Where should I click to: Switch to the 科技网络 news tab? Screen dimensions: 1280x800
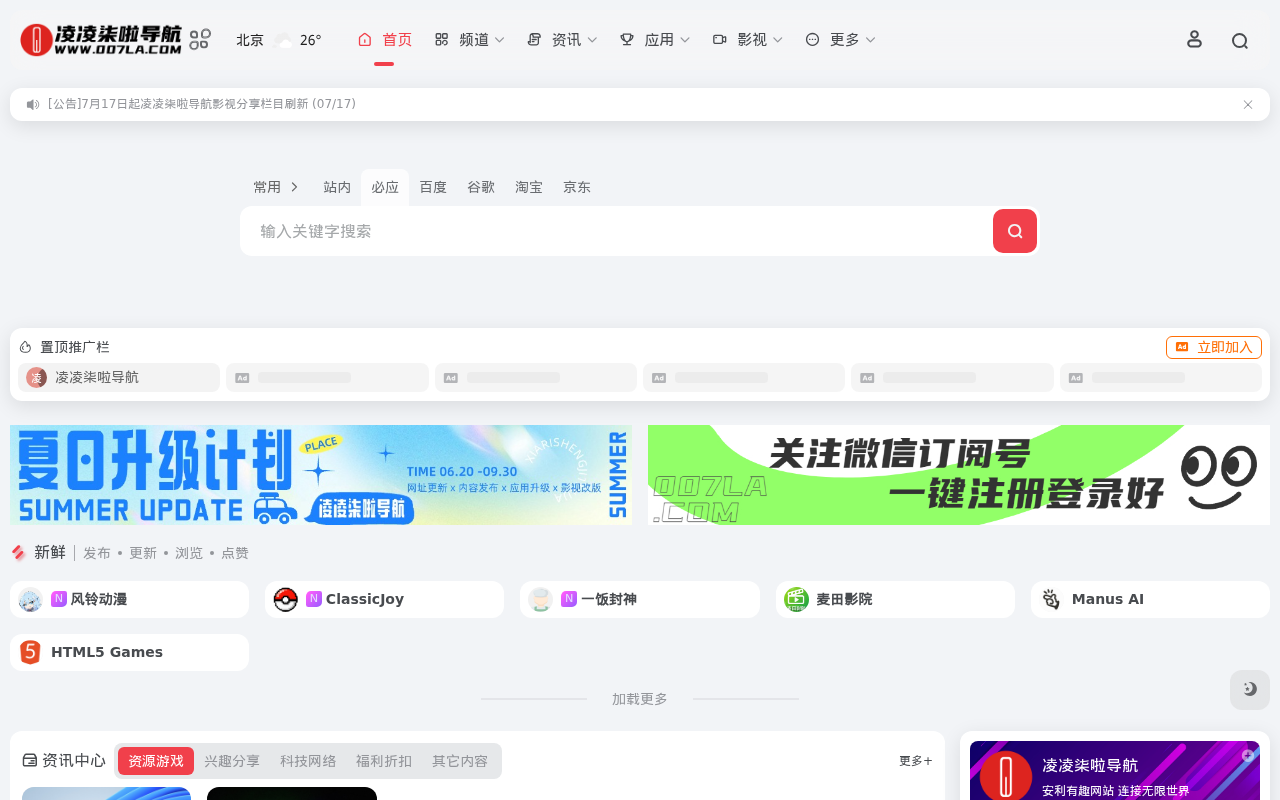[x=308, y=761]
